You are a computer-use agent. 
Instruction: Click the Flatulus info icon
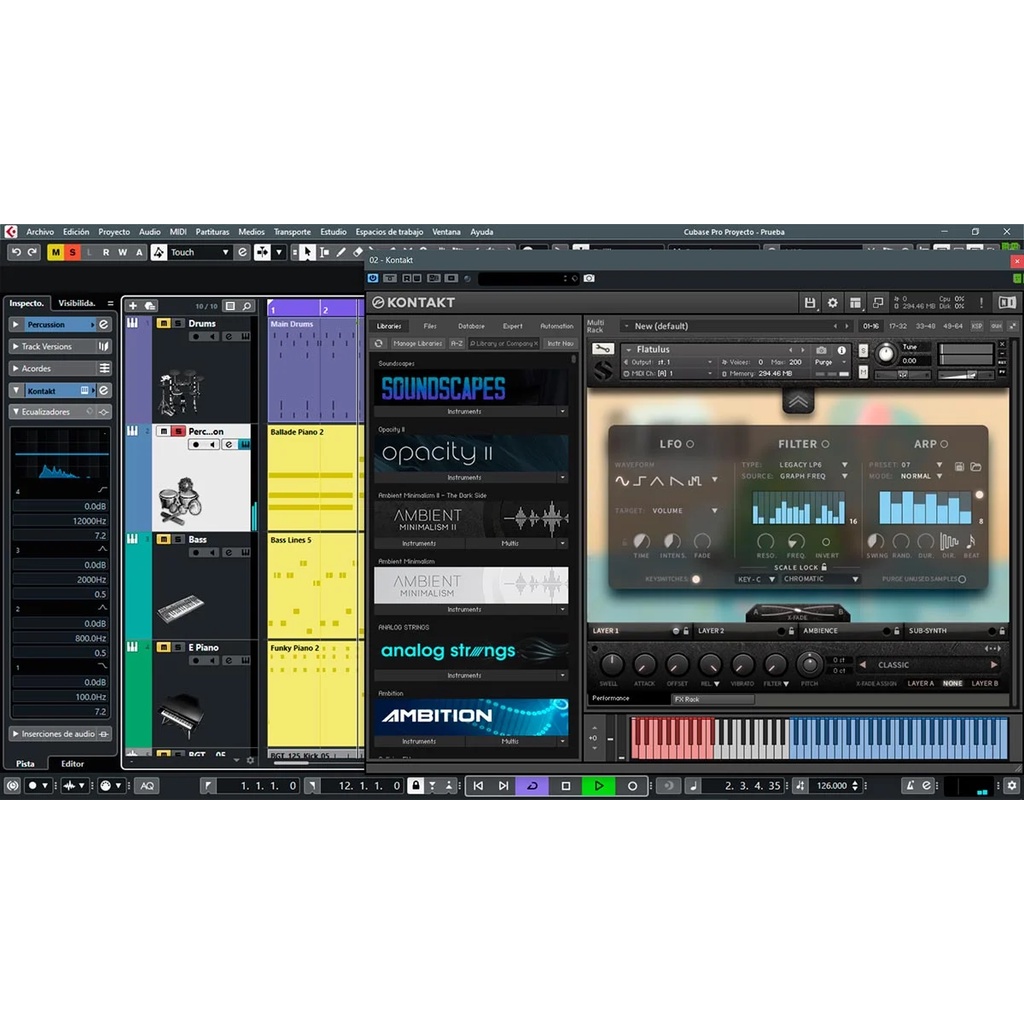tap(842, 350)
